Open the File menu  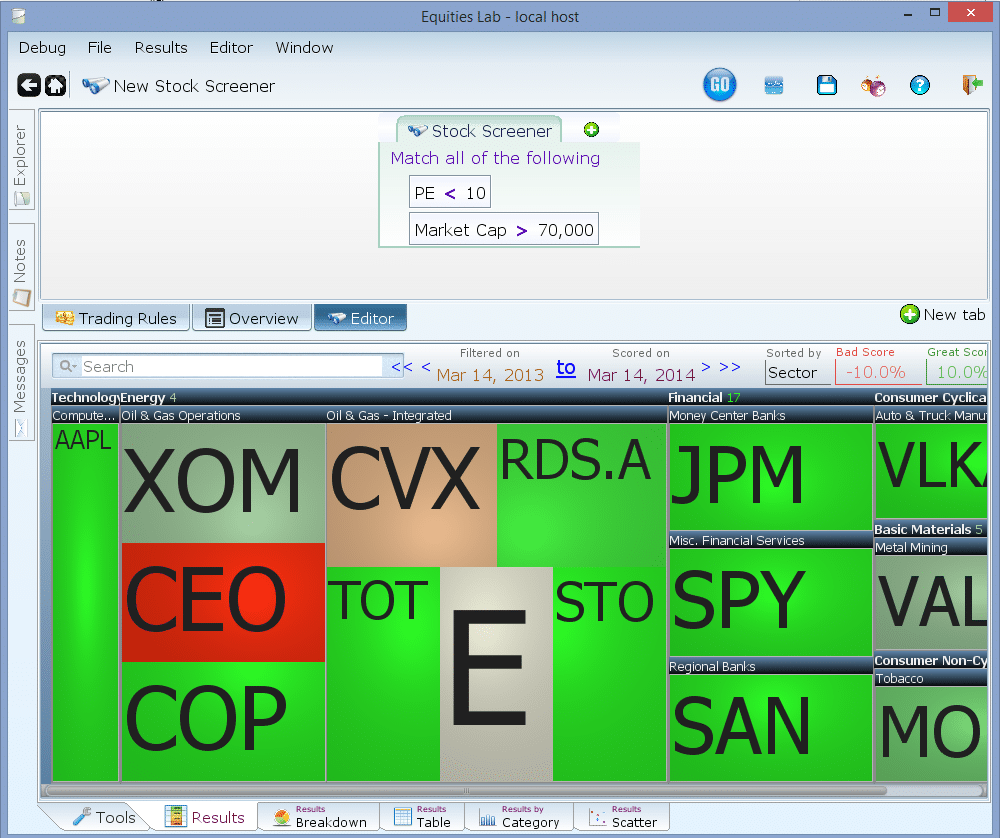coord(99,48)
